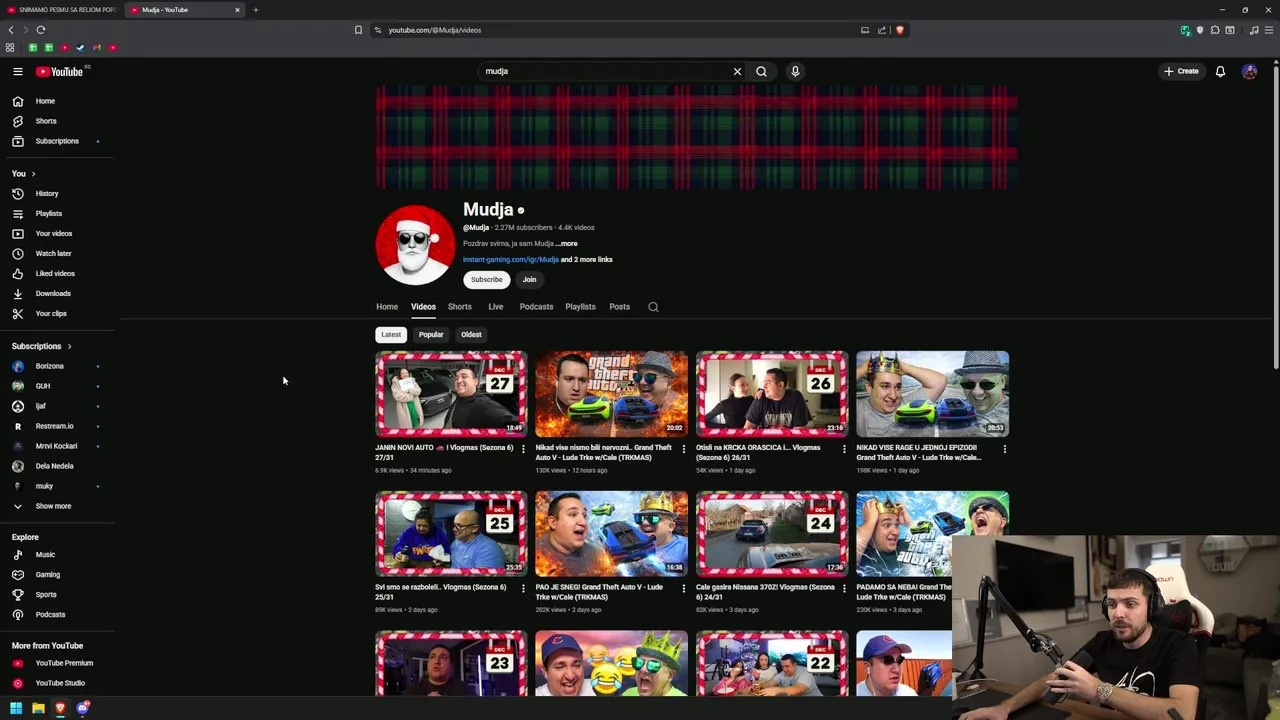
Task: Select the Popular sort chip
Action: (431, 335)
